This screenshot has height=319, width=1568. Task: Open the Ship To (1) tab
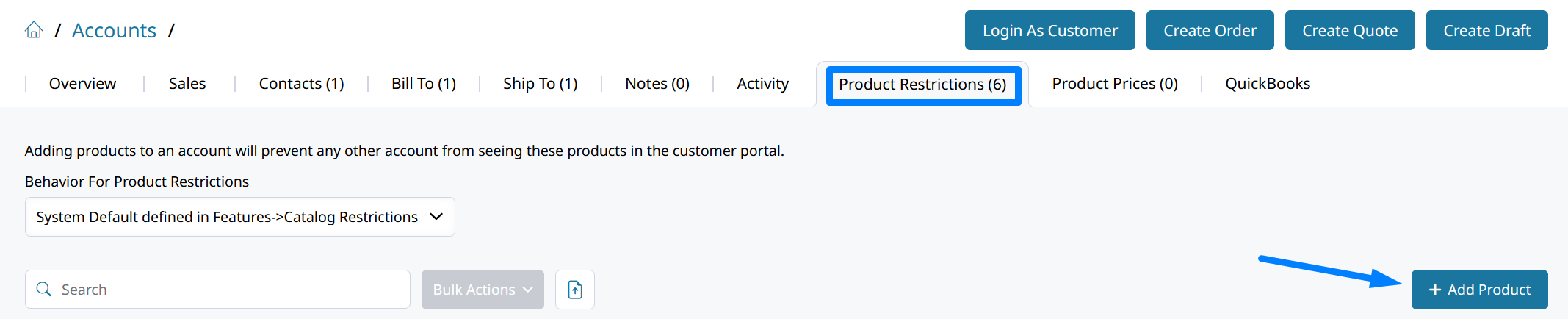(x=541, y=84)
